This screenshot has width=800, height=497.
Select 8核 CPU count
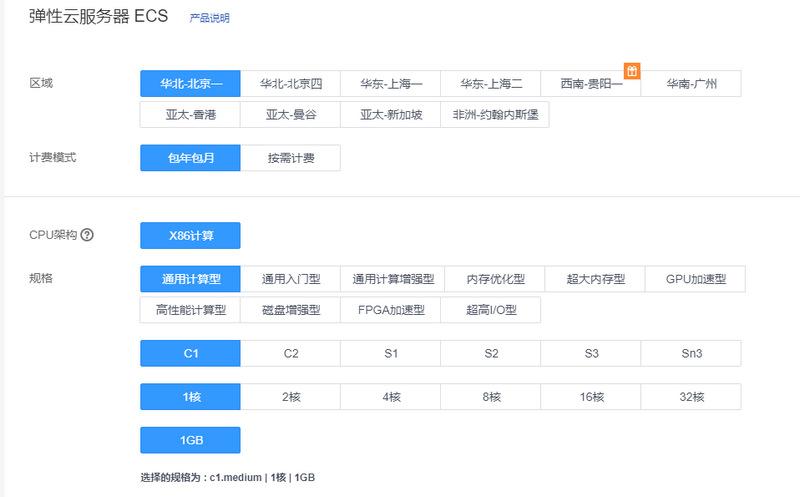(490, 396)
